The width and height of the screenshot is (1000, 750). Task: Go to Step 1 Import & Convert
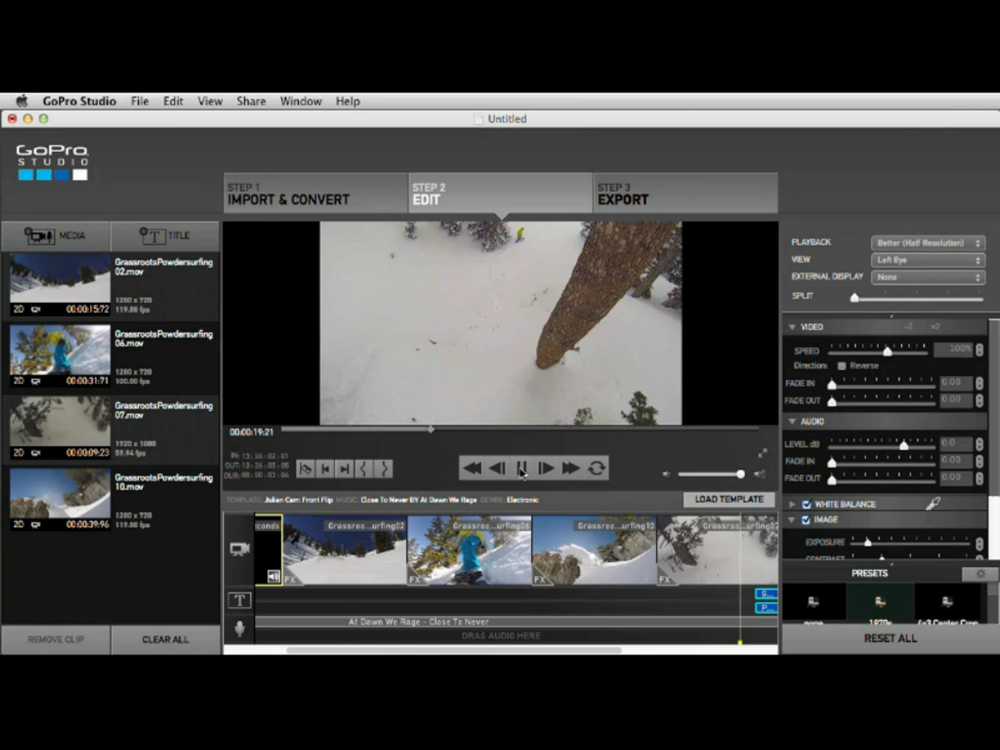pyautogui.click(x=316, y=193)
